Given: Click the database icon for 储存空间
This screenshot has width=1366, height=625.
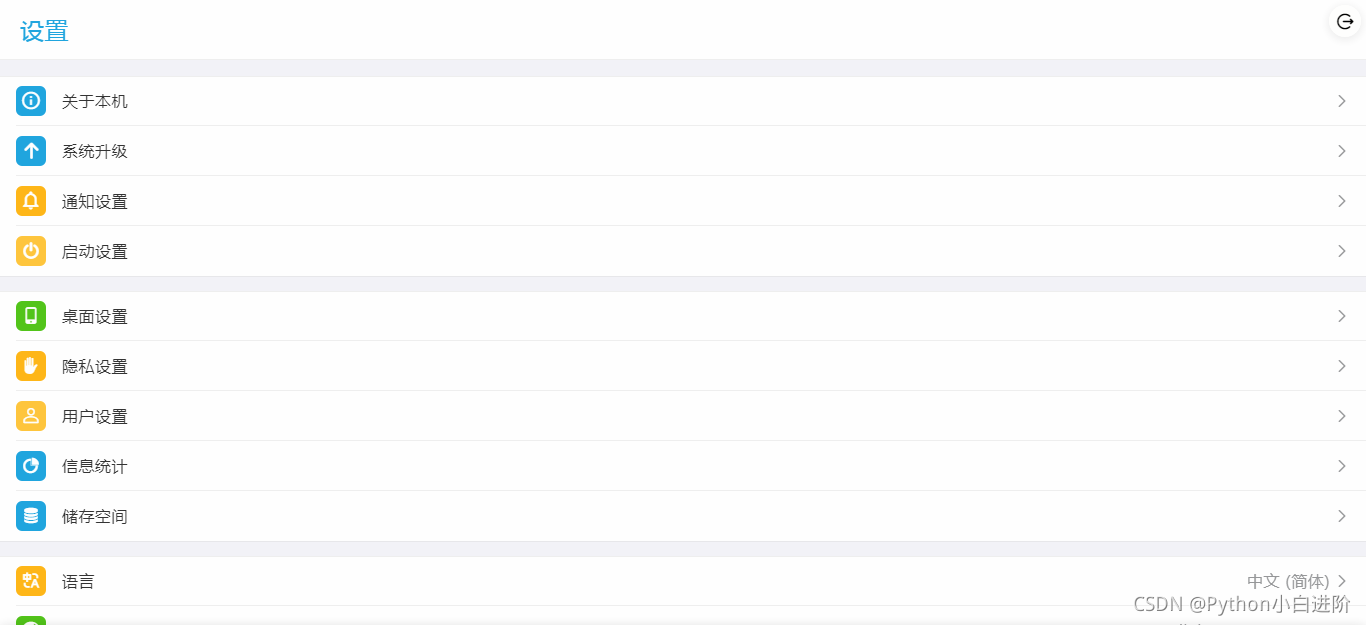Looking at the screenshot, I should click(31, 516).
